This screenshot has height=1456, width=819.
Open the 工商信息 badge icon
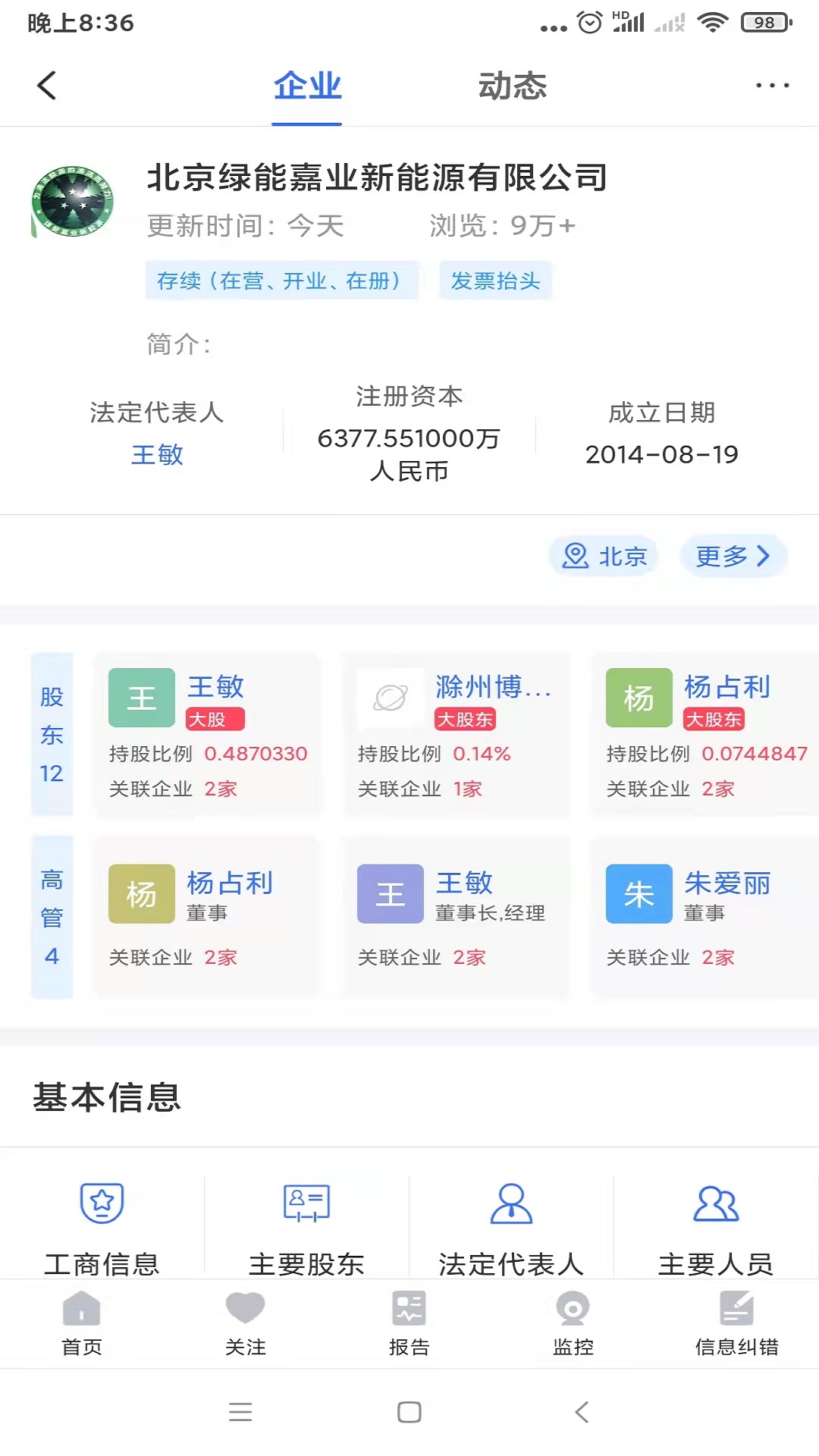point(102,1203)
